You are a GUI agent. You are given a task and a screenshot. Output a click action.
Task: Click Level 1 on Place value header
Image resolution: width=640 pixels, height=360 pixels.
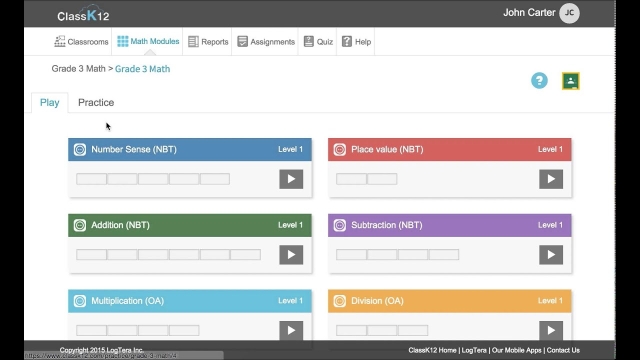pyautogui.click(x=550, y=149)
